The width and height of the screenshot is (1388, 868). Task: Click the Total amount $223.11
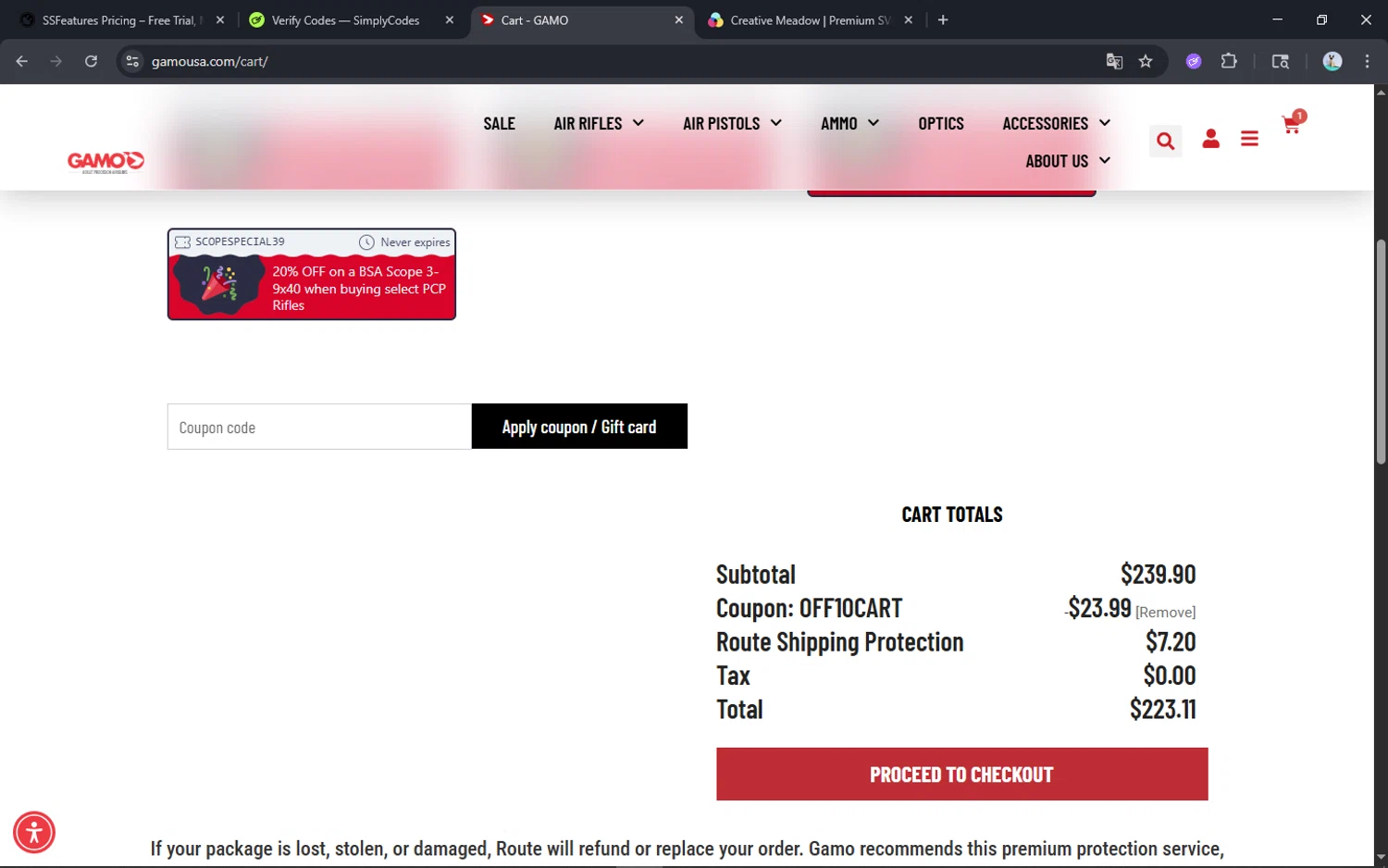click(x=1162, y=710)
